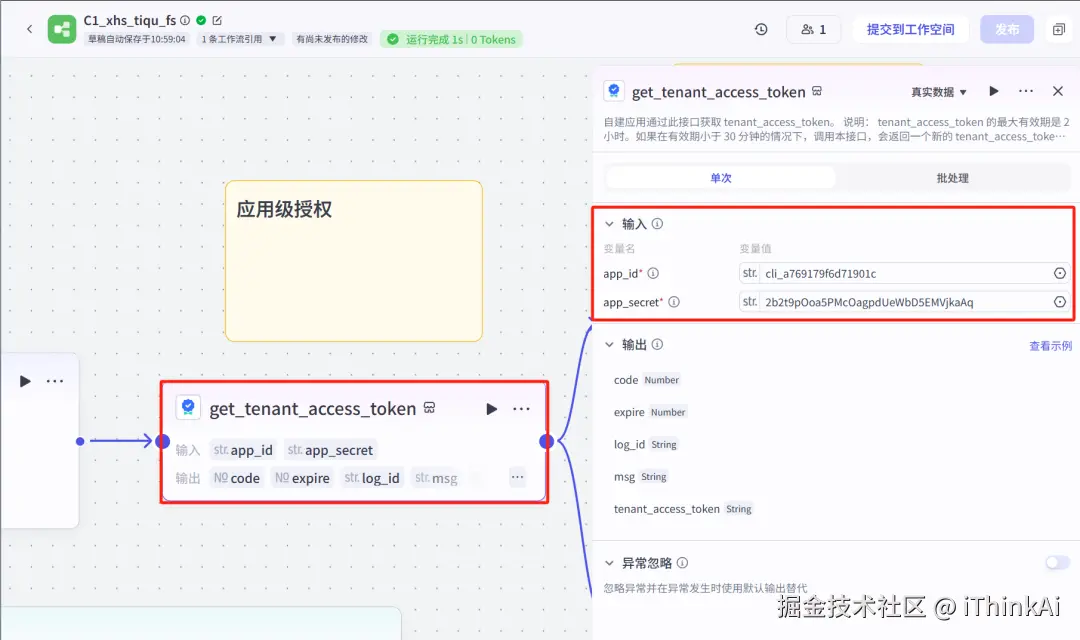
Task: Switch to the 单次 tab
Action: (x=721, y=178)
